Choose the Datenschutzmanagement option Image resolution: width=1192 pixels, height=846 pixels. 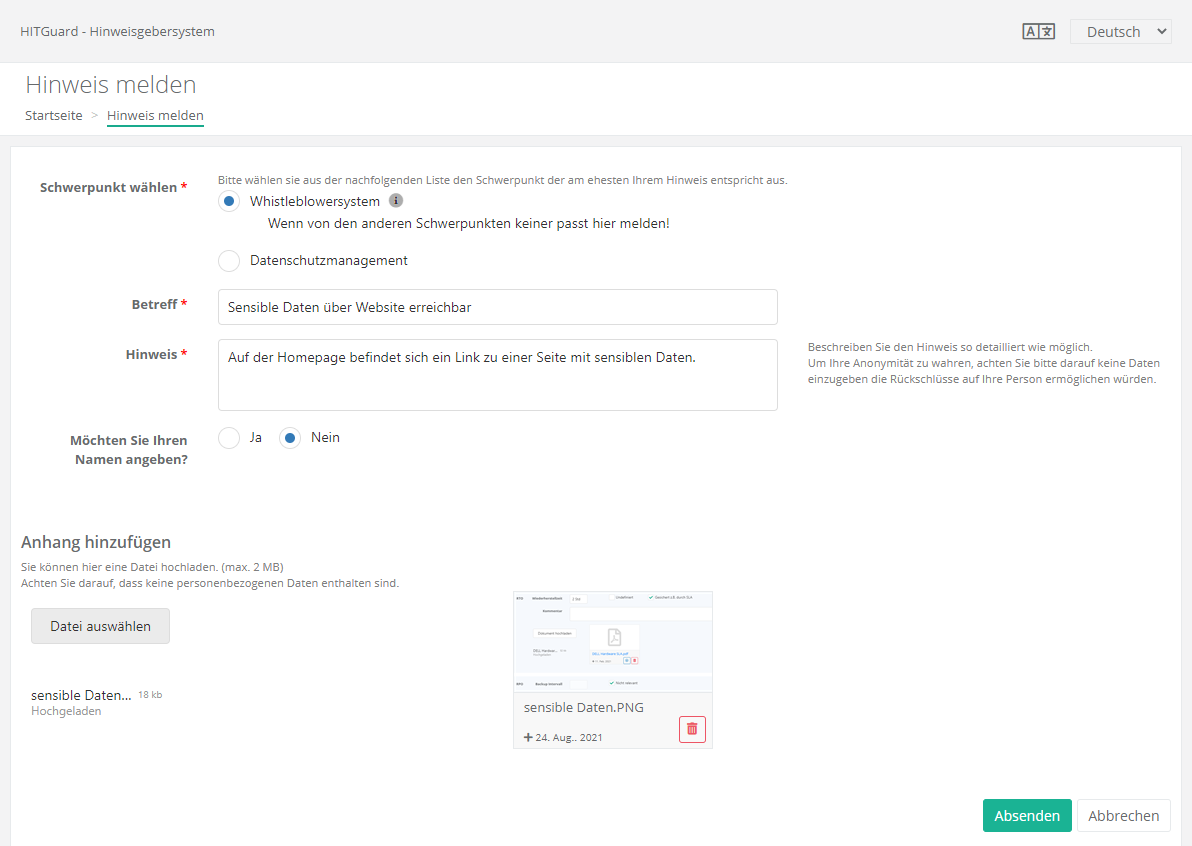(229, 261)
